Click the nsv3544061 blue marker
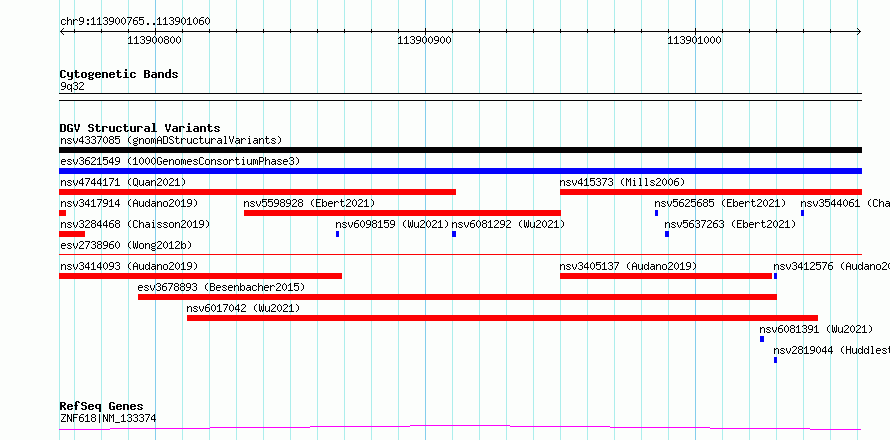This screenshot has height=440, width=890. point(803,213)
